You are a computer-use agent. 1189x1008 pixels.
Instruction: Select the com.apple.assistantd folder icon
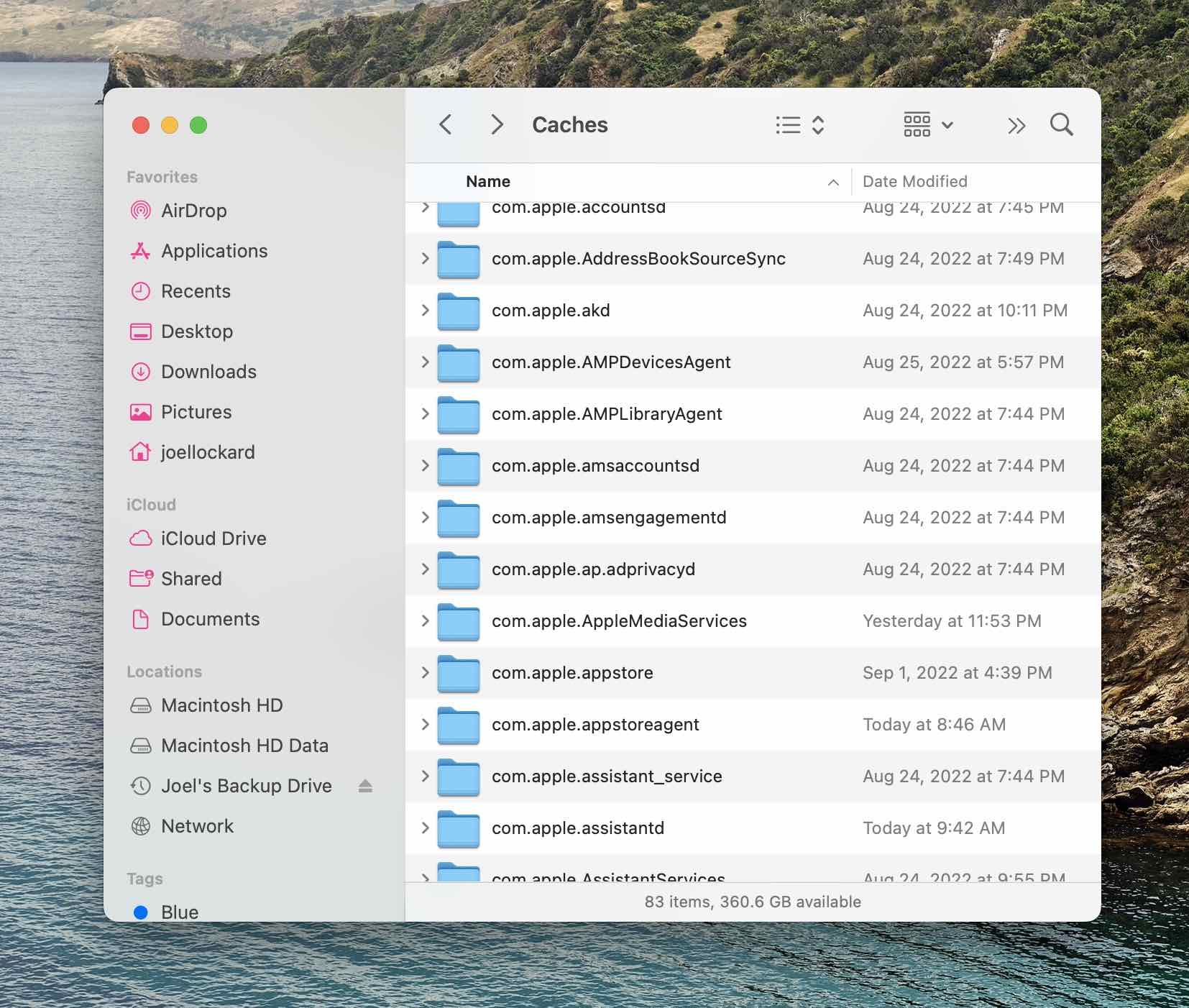point(459,829)
